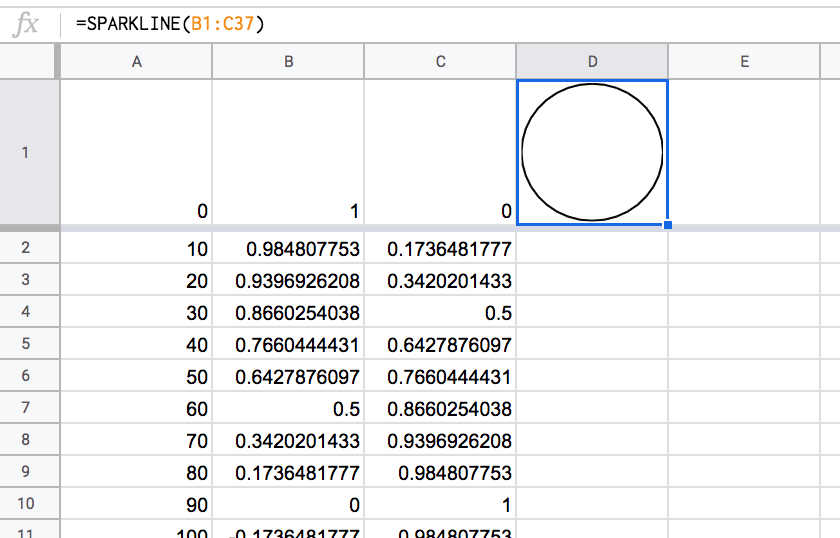Click the circle sparkline chart in D1
Screen dimensions: 840x538
click(x=592, y=152)
